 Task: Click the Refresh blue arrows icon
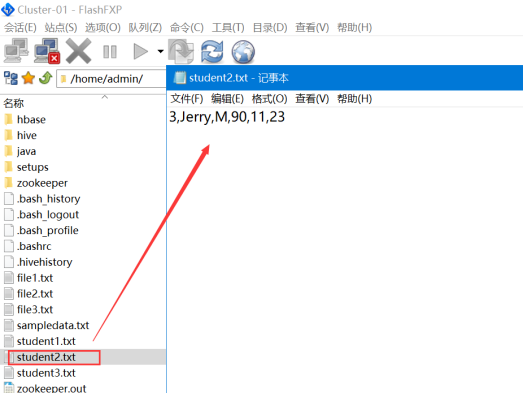click(212, 51)
